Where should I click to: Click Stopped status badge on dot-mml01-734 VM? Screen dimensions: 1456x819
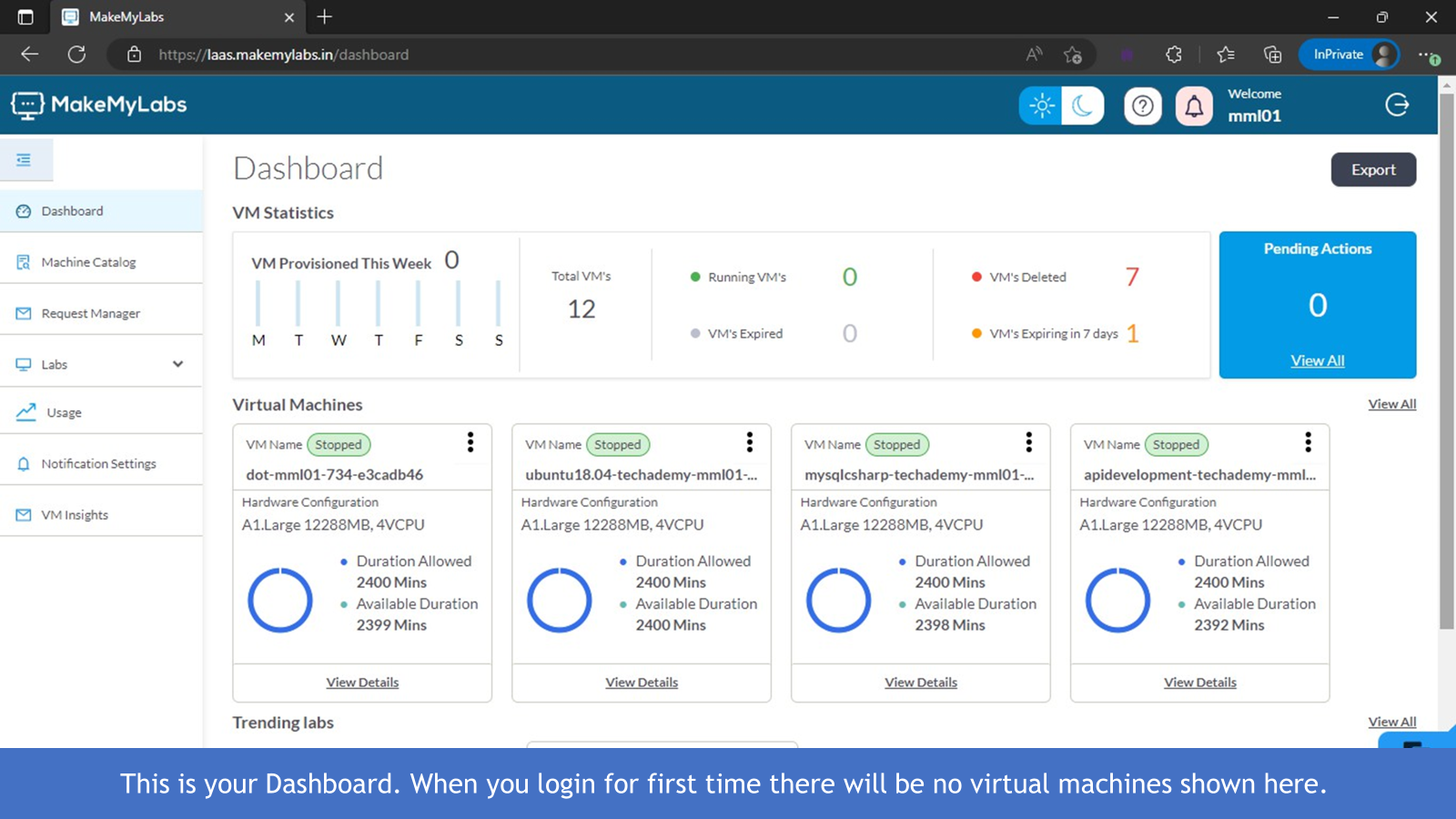pyautogui.click(x=339, y=445)
